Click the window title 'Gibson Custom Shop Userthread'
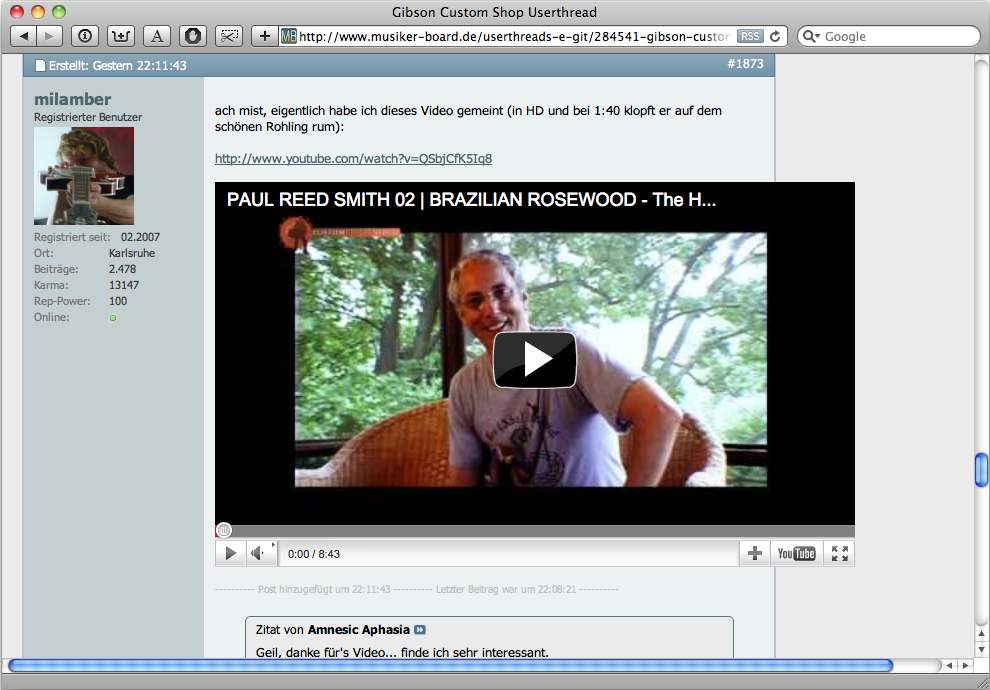990x690 pixels. tap(494, 12)
